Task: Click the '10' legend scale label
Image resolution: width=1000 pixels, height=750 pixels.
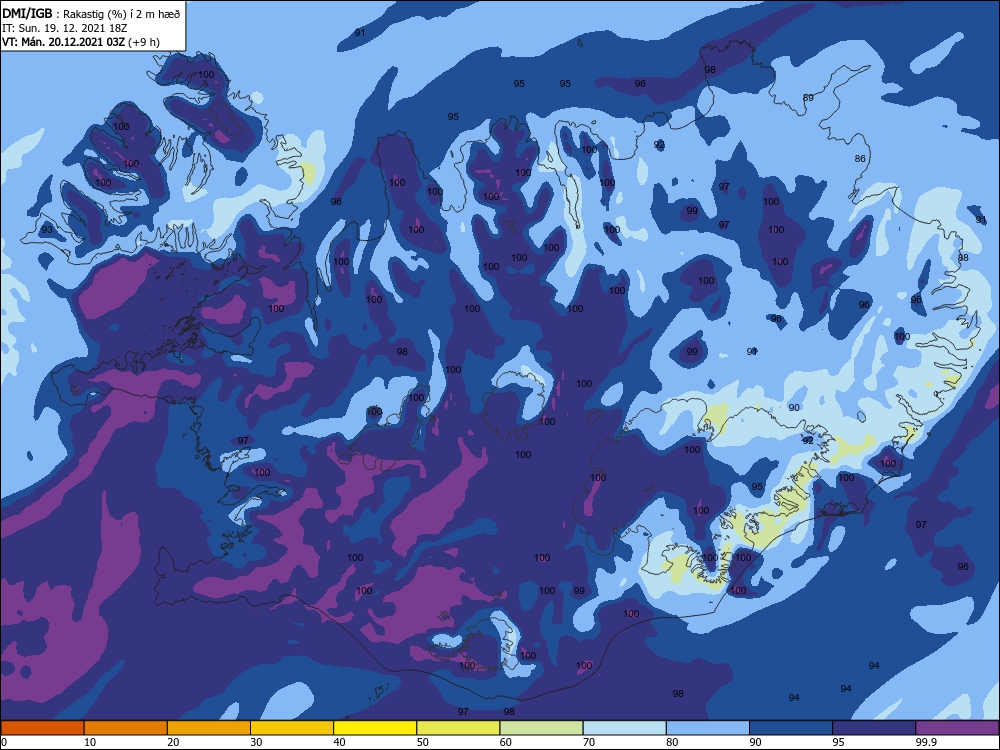Action: point(90,742)
